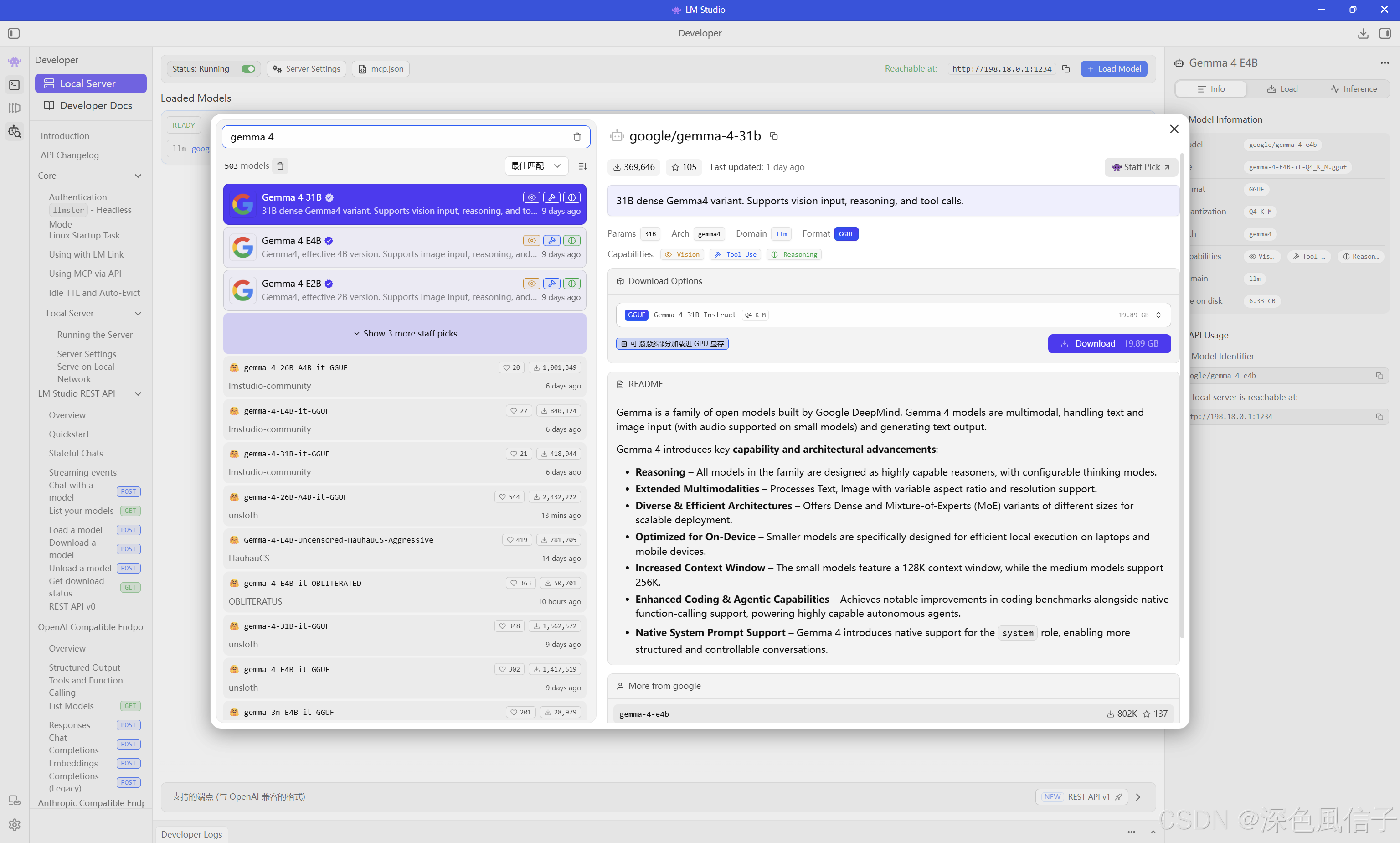Screen dimensions: 1400x843
Task: Expand 'Show 3 more staff picks'
Action: [405, 333]
